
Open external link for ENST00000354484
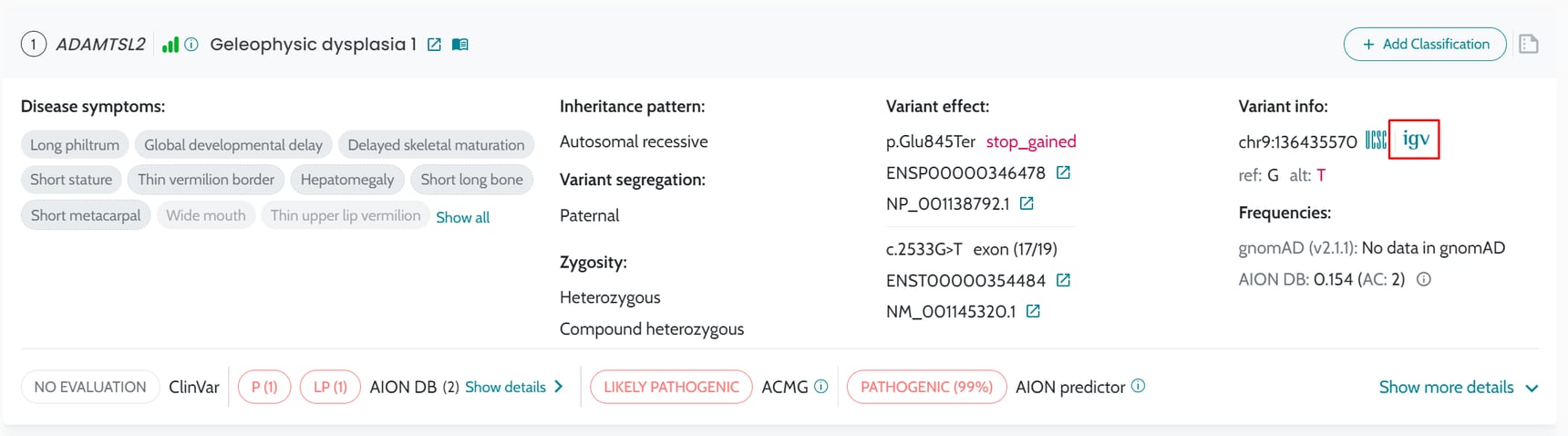click(x=1063, y=280)
